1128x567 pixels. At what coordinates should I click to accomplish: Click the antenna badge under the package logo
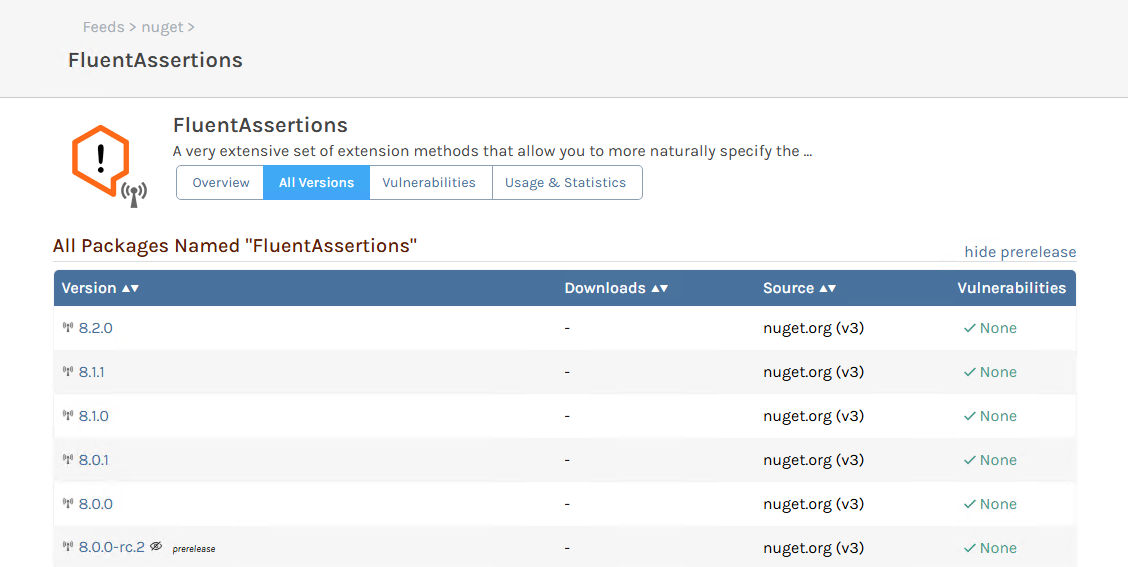(134, 194)
